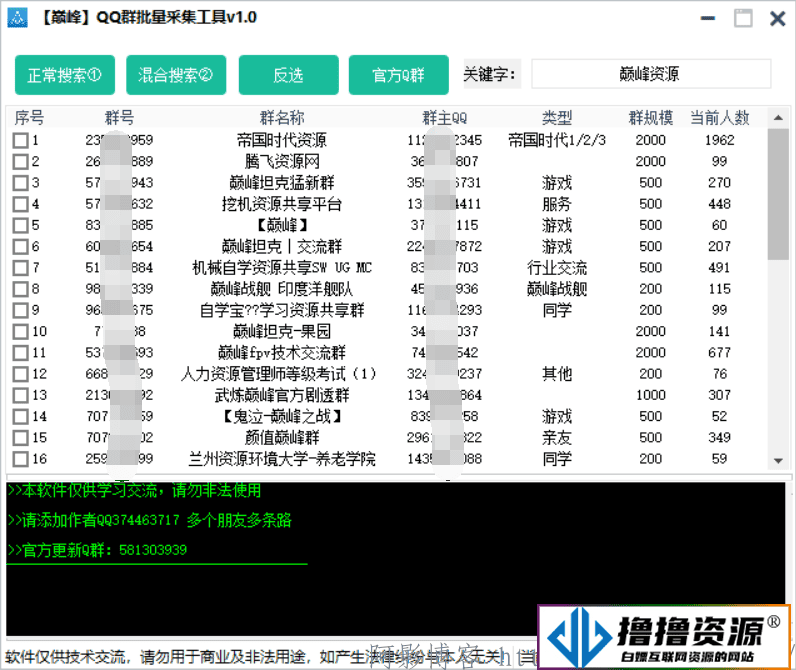The width and height of the screenshot is (796, 670).
Task: Click the app logo icon in title bar
Action: point(18,18)
